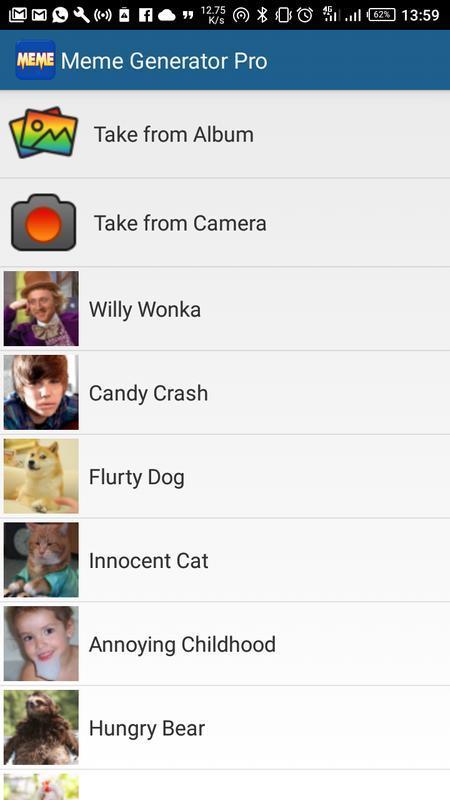Tap the Facebook notification icon in status bar
450x800 pixels.
click(x=145, y=15)
